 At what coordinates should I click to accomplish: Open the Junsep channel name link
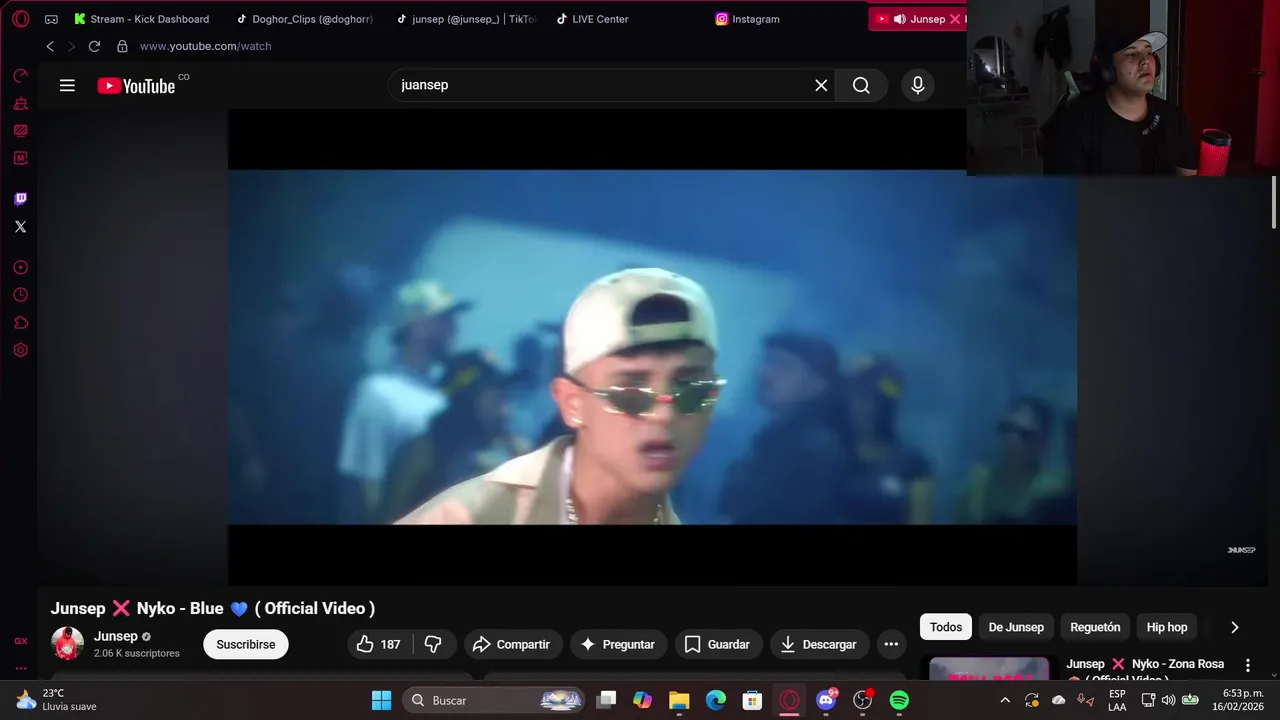point(116,636)
